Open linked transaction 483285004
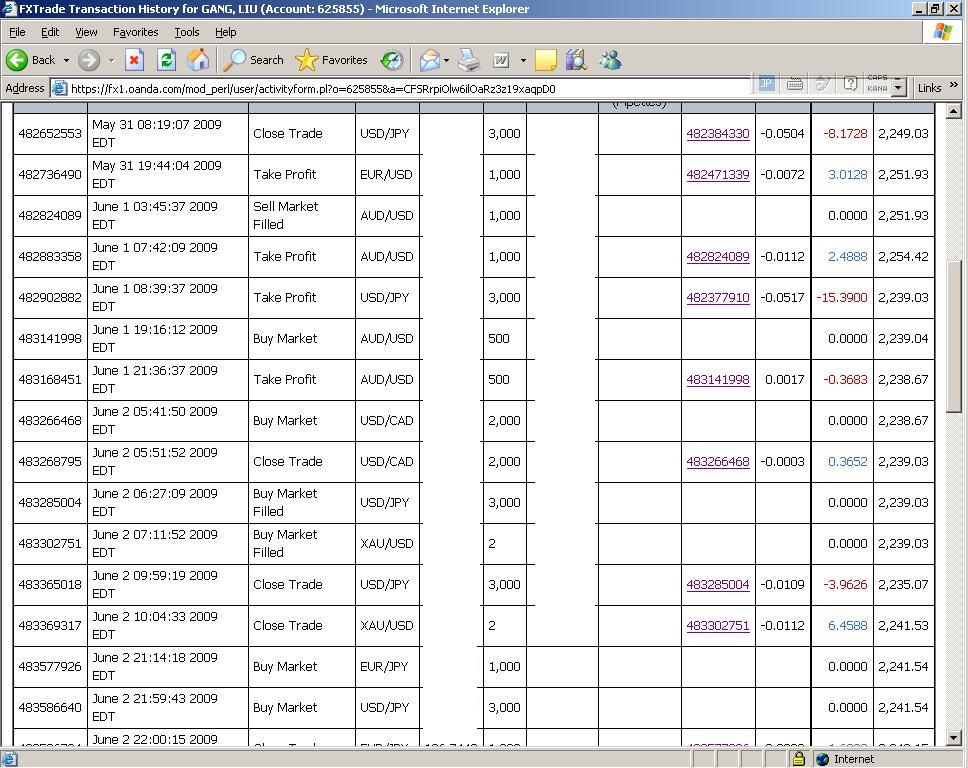968x768 pixels. [x=718, y=584]
